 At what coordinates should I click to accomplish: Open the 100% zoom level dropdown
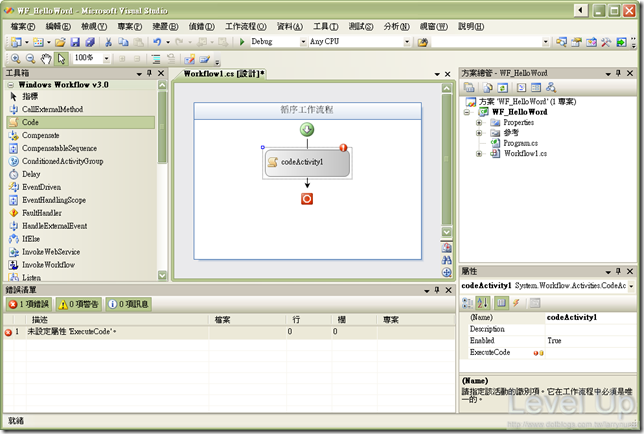106,59
